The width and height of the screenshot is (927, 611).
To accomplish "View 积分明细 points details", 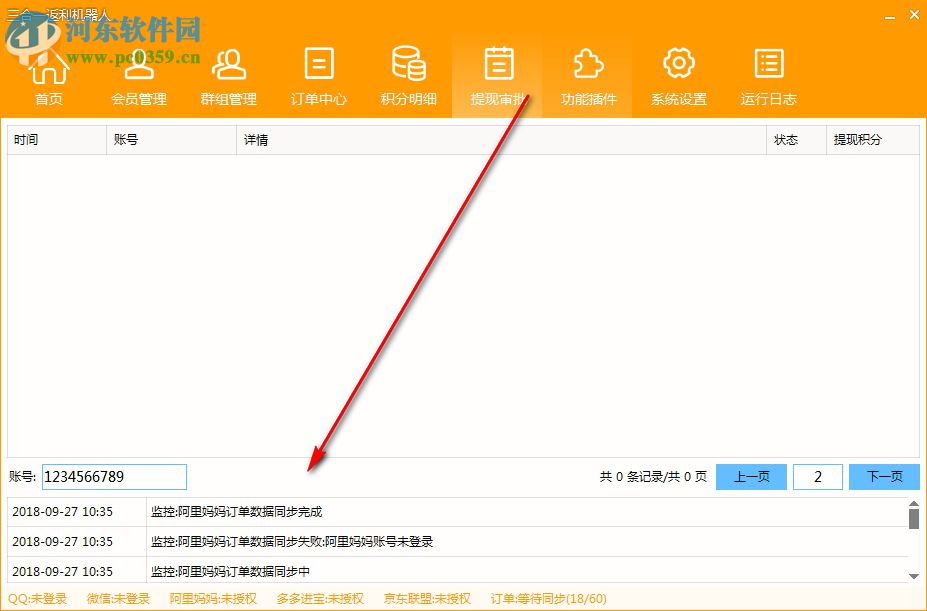I will (407, 75).
